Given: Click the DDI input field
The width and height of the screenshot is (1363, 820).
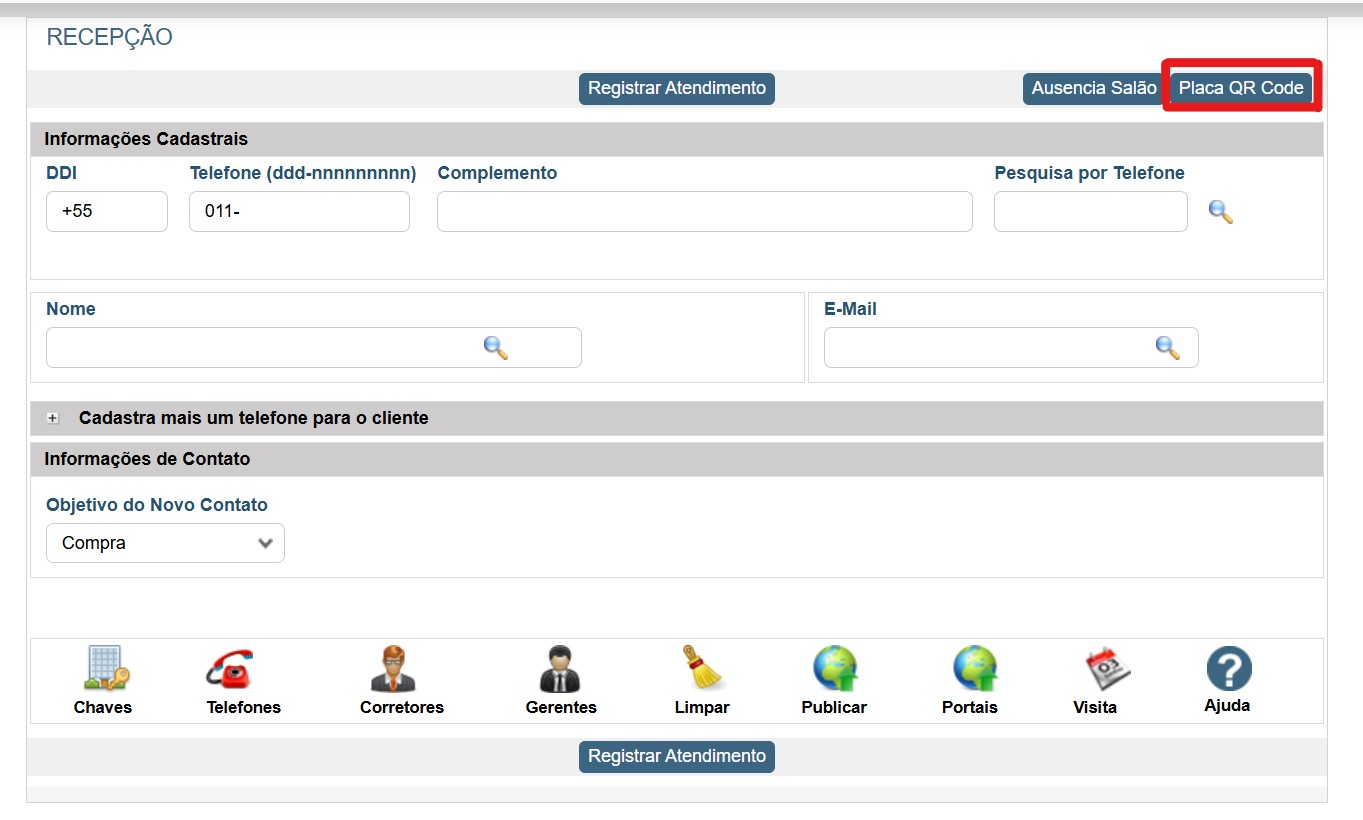Looking at the screenshot, I should tap(106, 212).
